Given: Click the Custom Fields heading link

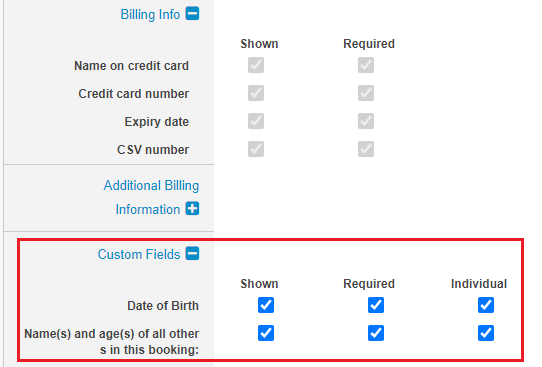Looking at the screenshot, I should coord(139,254).
